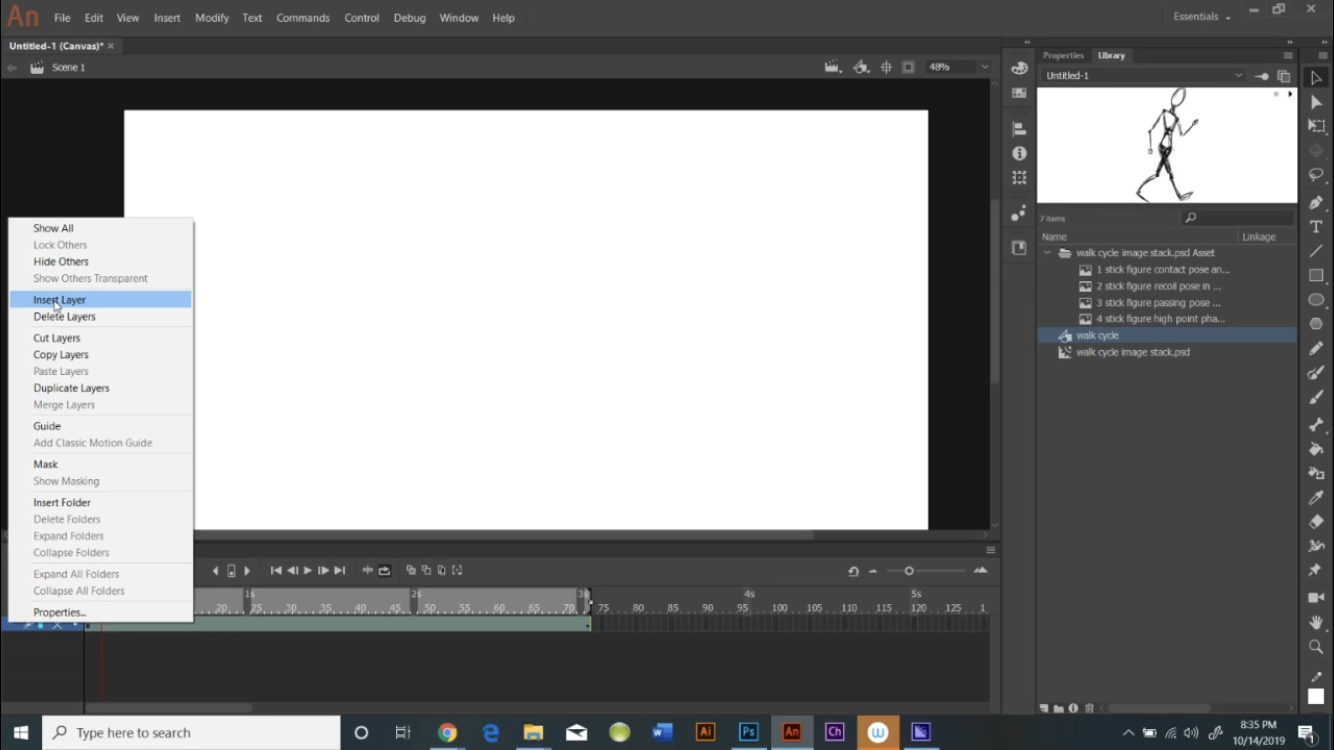Open the Modify menu

[x=211, y=17]
